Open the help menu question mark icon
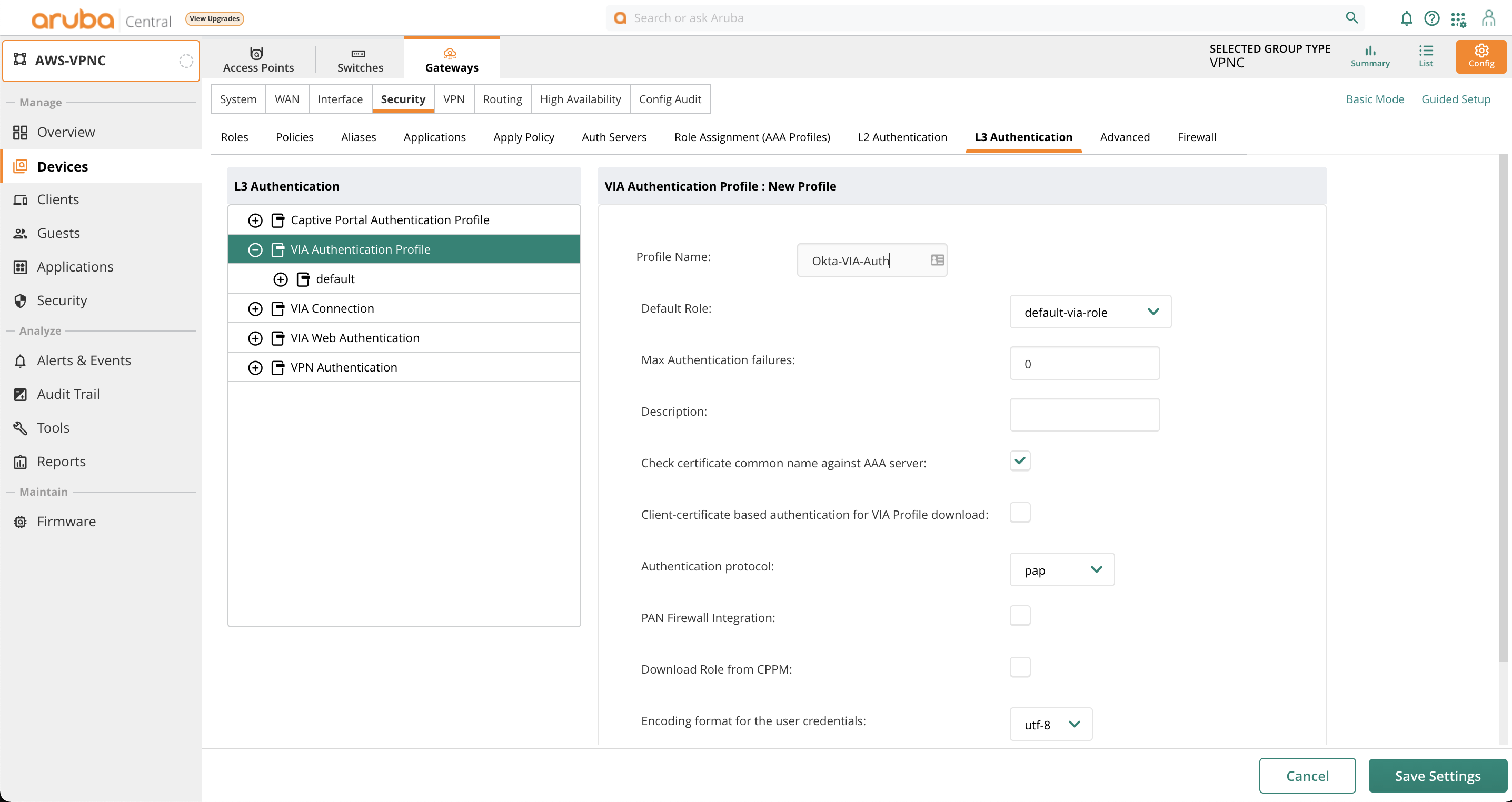The image size is (1512, 802). point(1431,18)
